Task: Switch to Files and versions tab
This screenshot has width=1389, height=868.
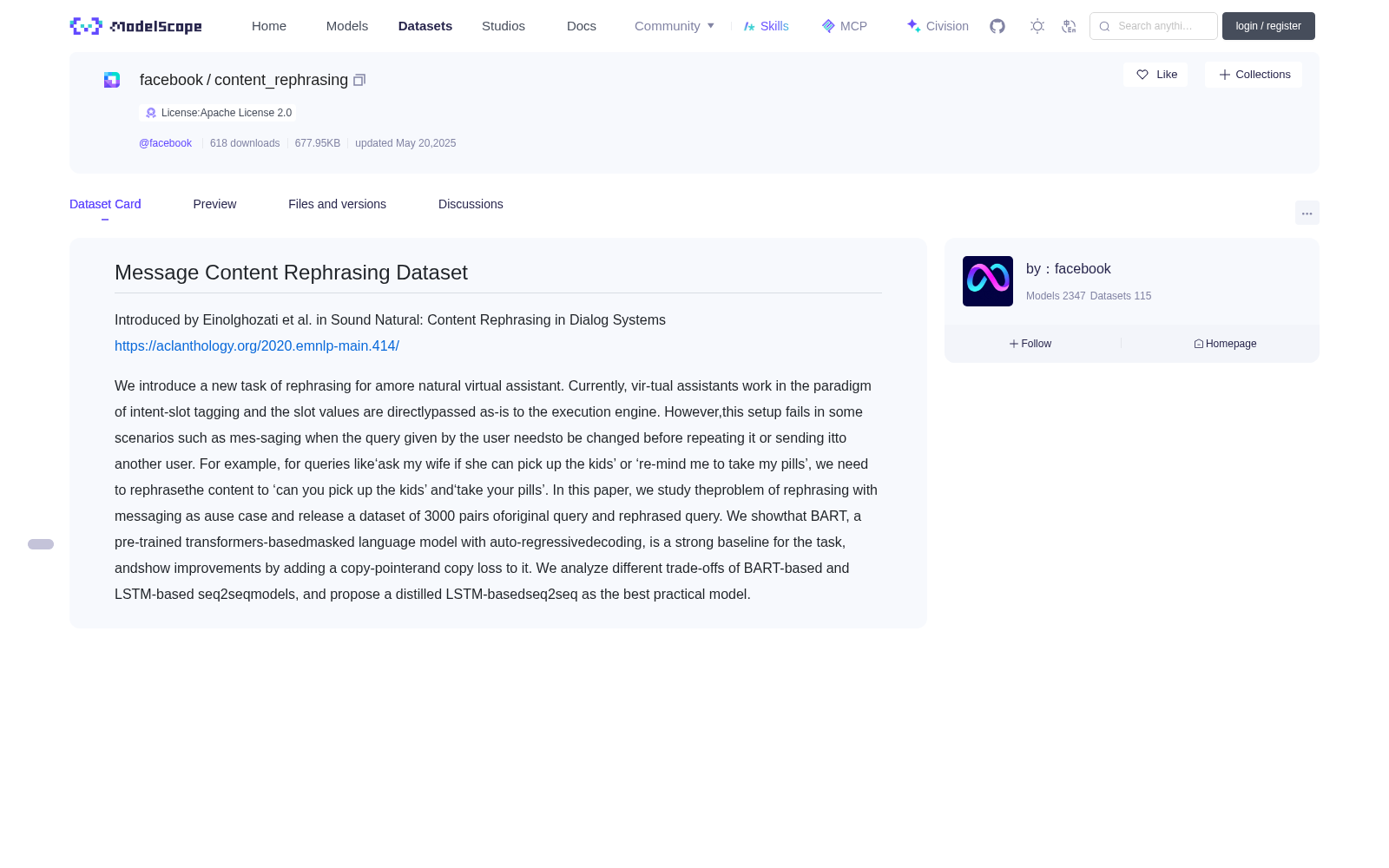Action: (337, 204)
